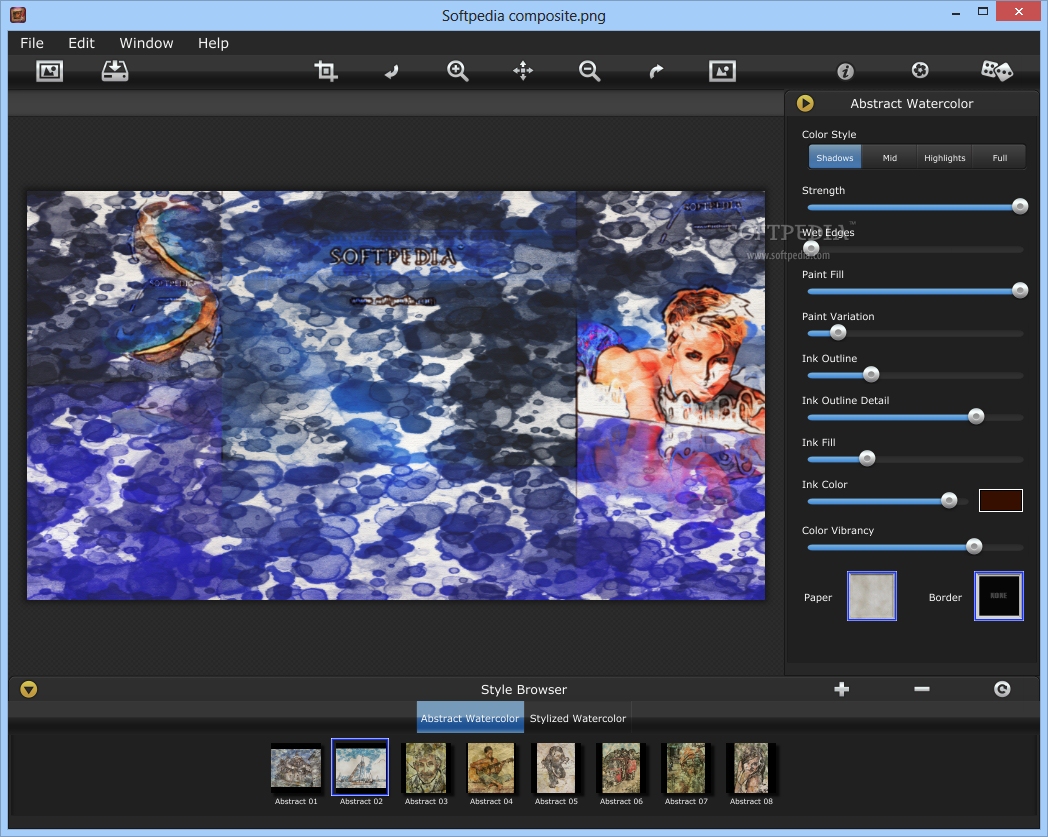Click the Strength slider handle
1048x837 pixels.
(1019, 207)
